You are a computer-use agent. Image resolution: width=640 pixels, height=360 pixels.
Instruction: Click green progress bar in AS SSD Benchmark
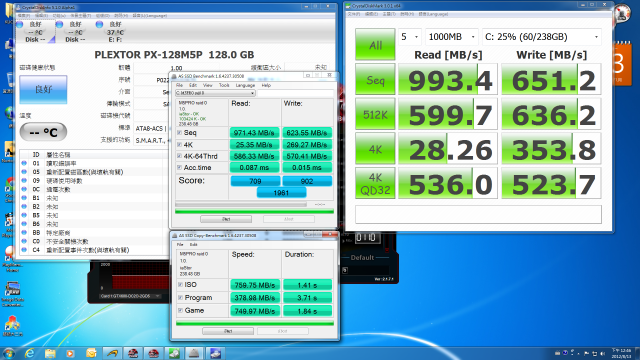click(254, 211)
